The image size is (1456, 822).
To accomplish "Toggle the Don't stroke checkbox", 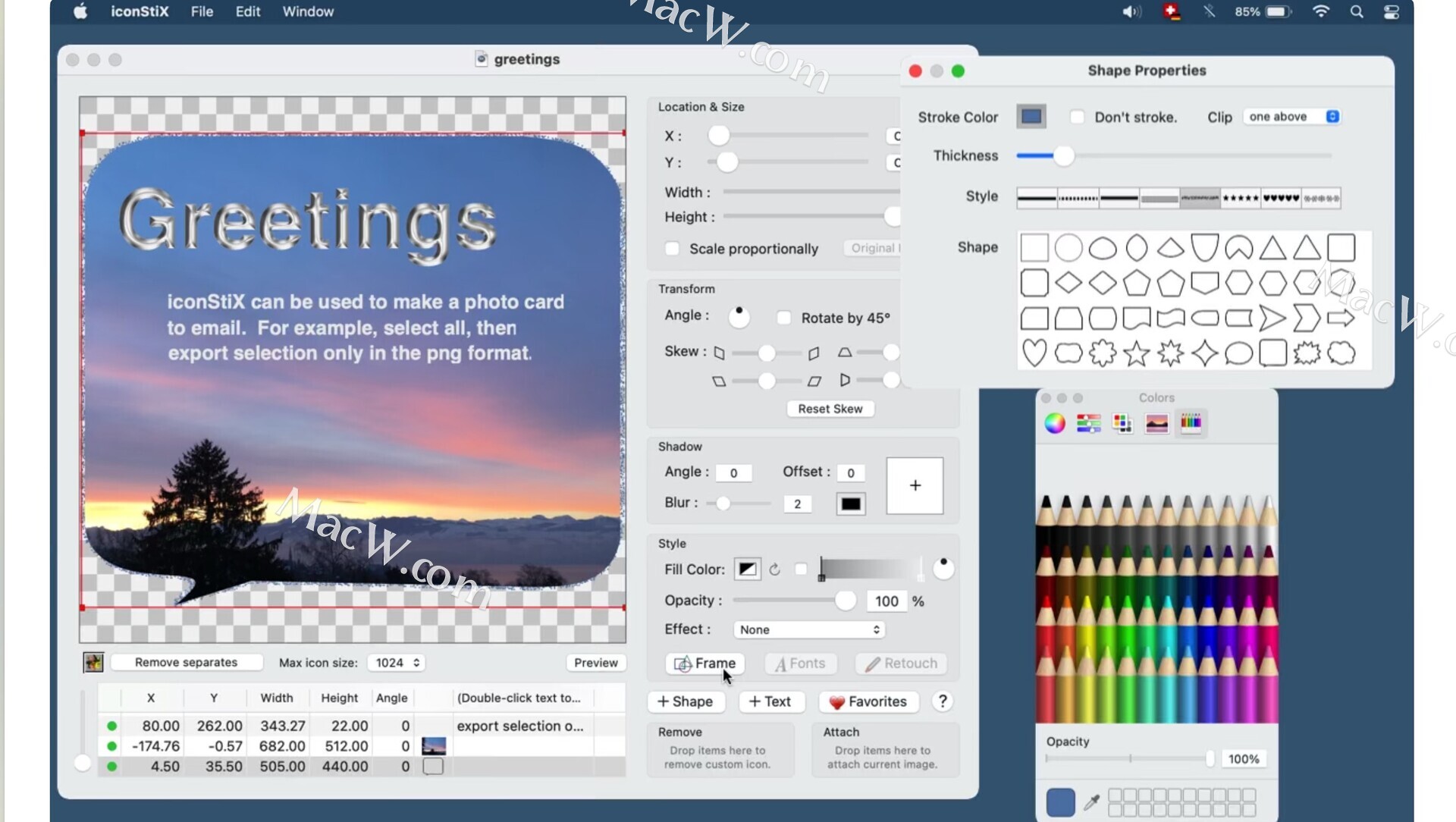I will coord(1077,117).
